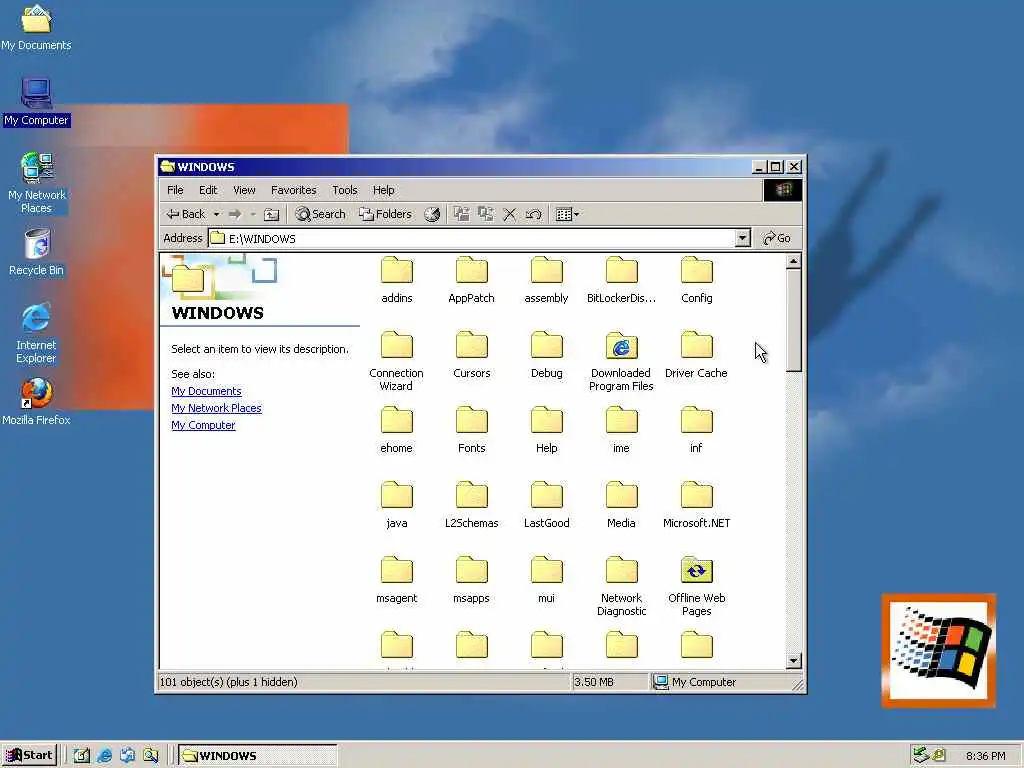Click the Go button
The height and width of the screenshot is (768, 1024).
coord(777,238)
